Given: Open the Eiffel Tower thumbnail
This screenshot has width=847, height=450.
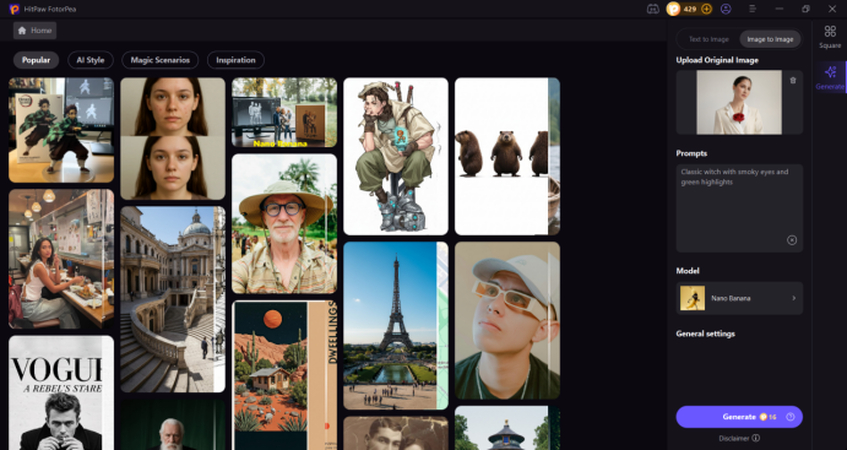Looking at the screenshot, I should pos(396,326).
